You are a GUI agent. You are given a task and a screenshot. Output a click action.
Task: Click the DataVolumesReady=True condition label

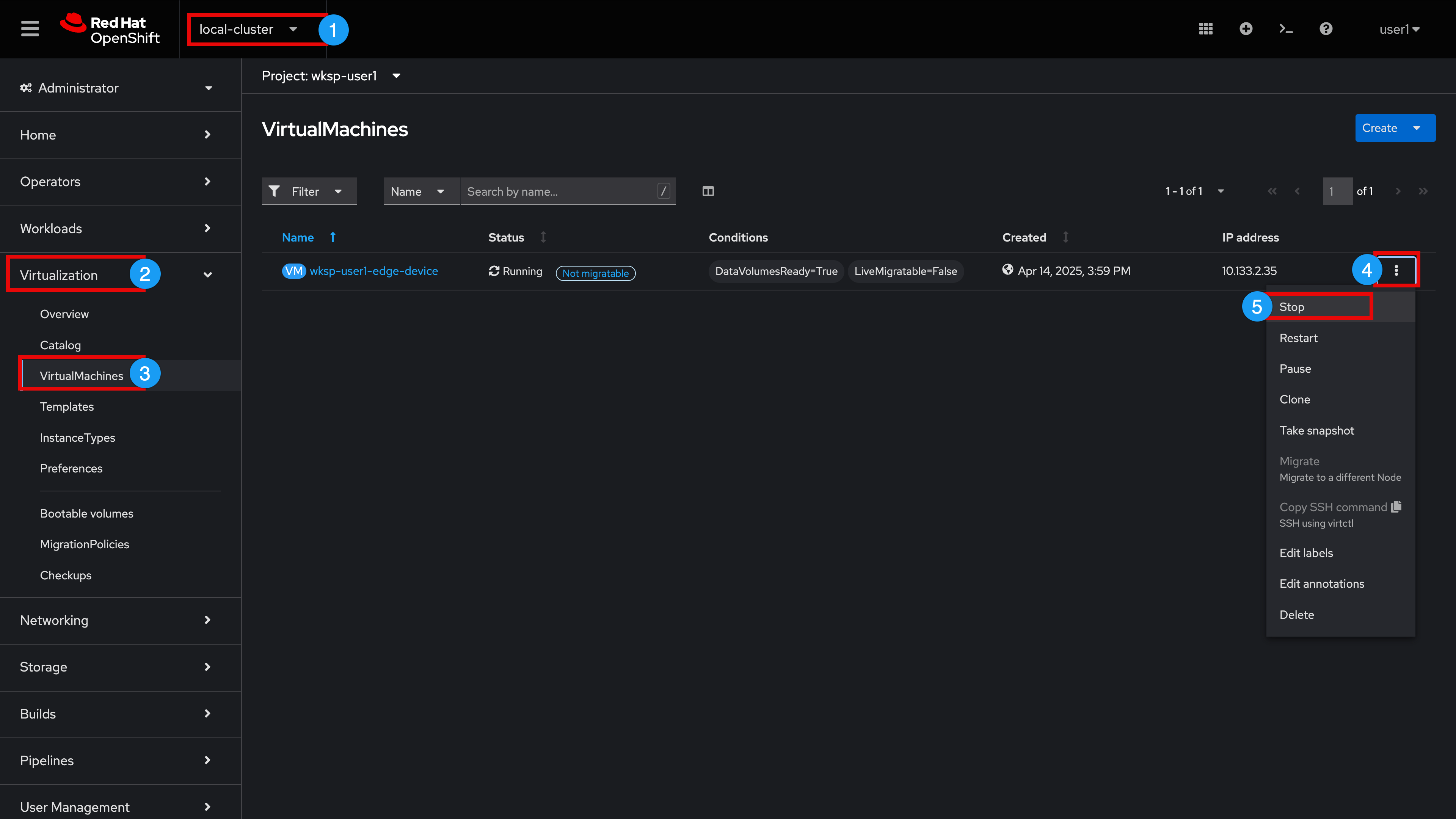click(776, 271)
